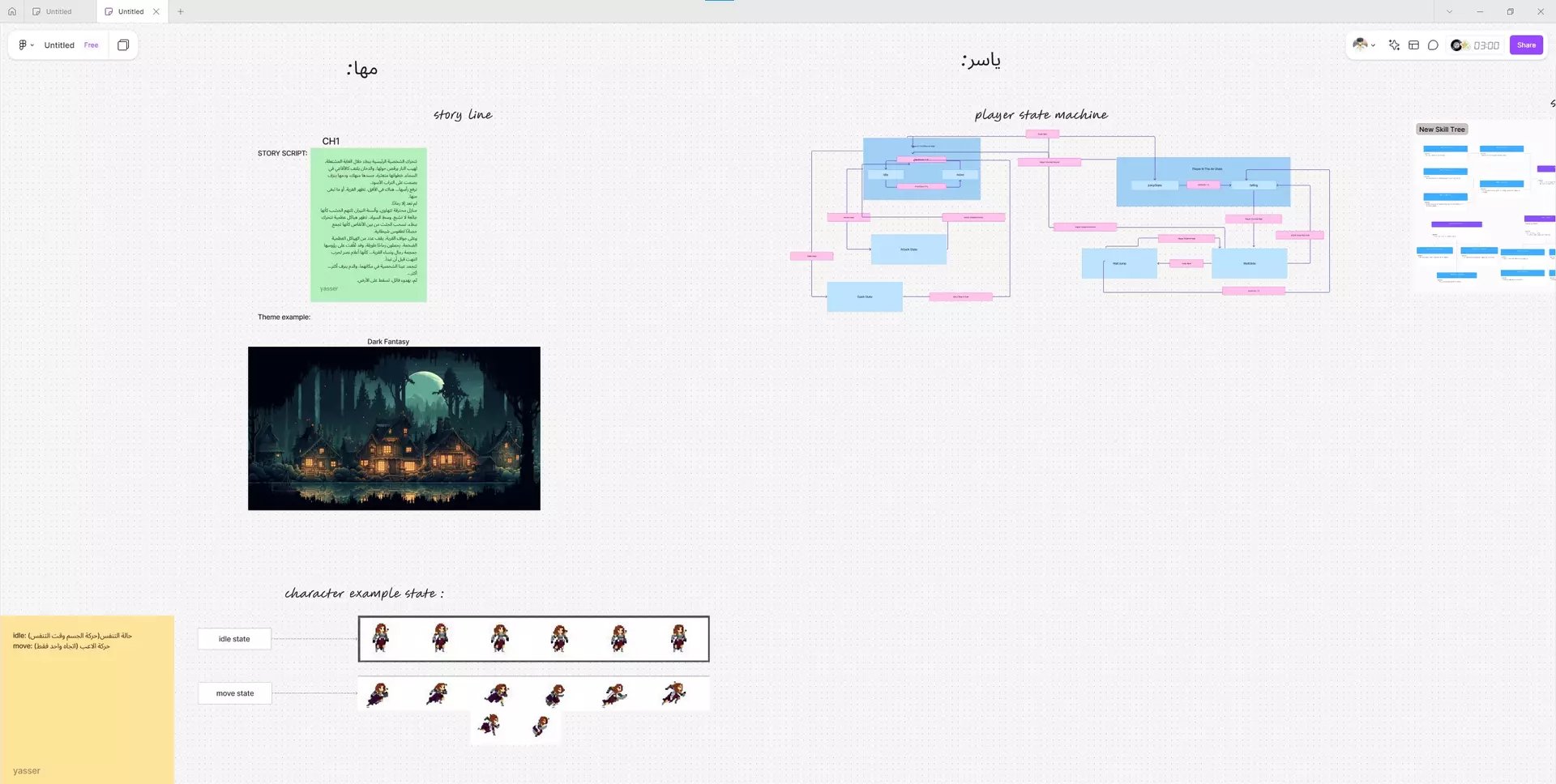Select the idle state sprite strip frame
Image resolution: width=1556 pixels, height=784 pixels.
point(533,638)
